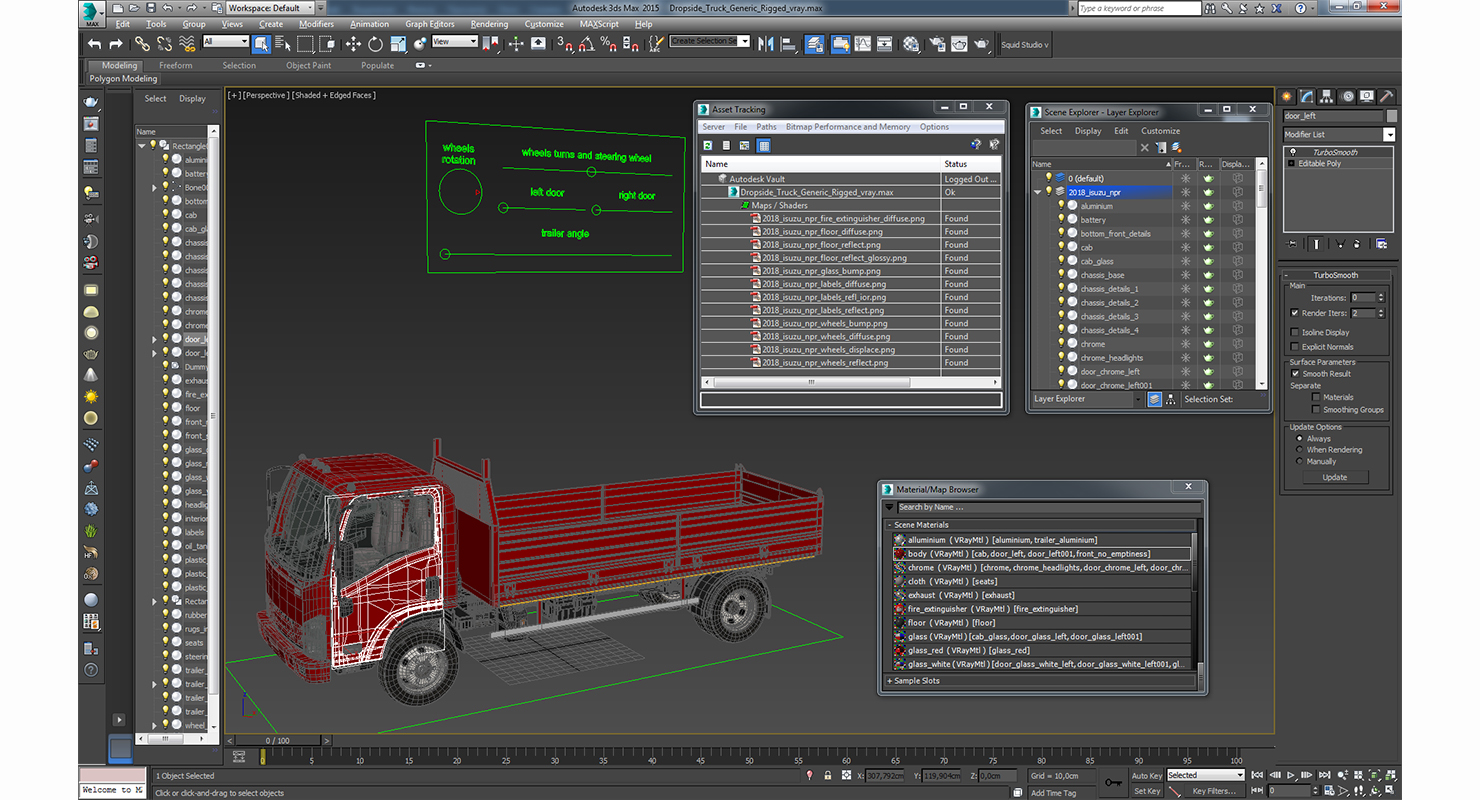Click the TurboSmooth Iterations spinner arrows
Screen dimensions: 1480x800
point(1381,297)
